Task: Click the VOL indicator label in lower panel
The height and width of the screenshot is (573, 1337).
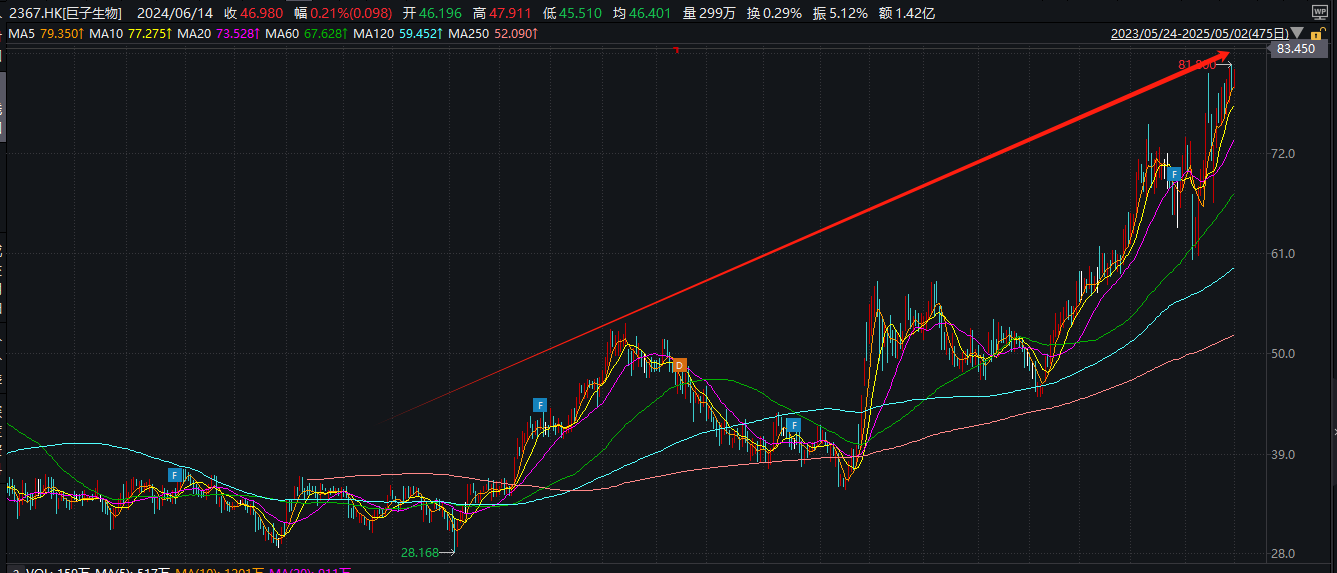Action: pyautogui.click(x=40, y=570)
